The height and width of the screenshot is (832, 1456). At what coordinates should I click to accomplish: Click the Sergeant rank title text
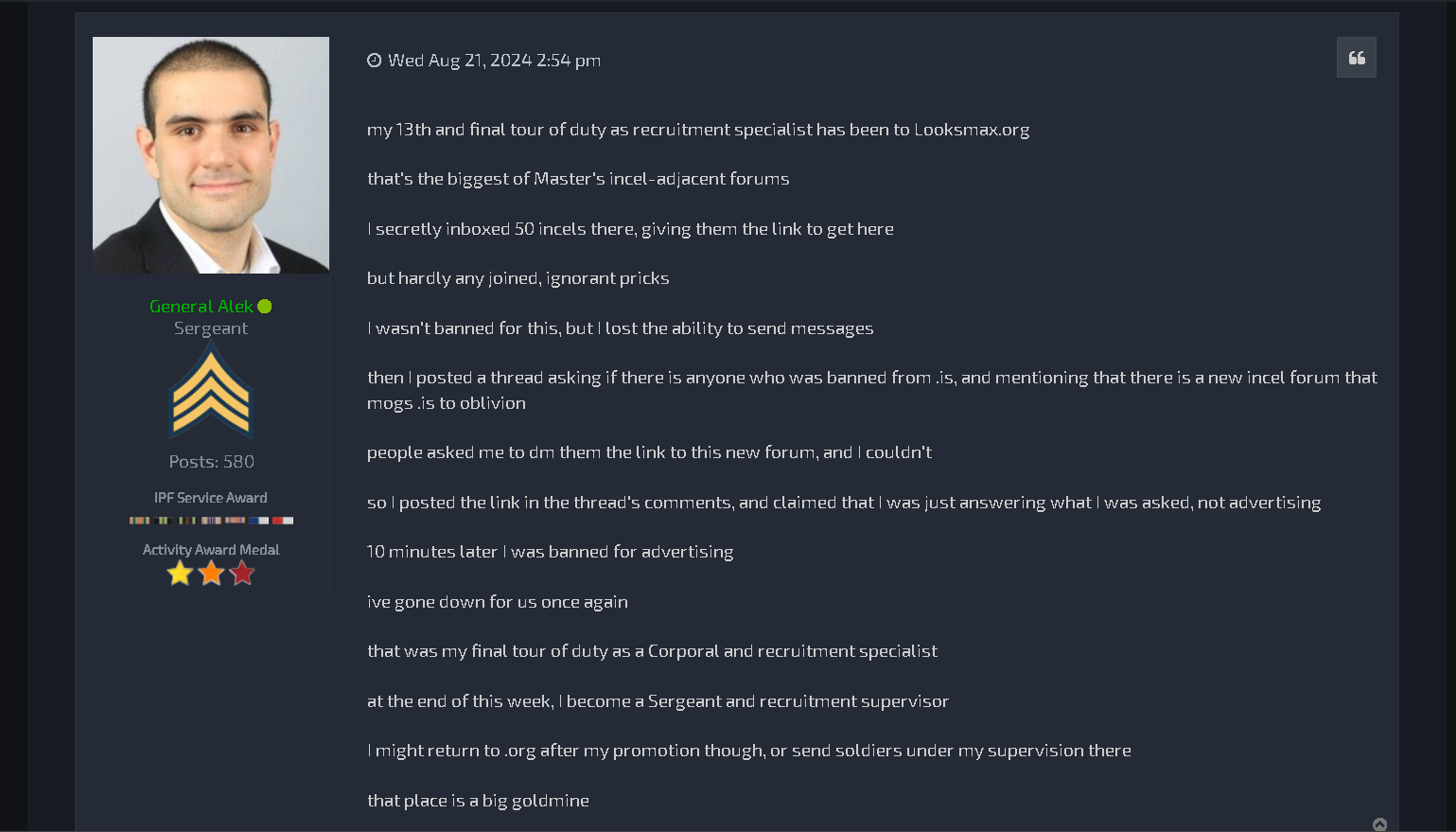tap(211, 328)
